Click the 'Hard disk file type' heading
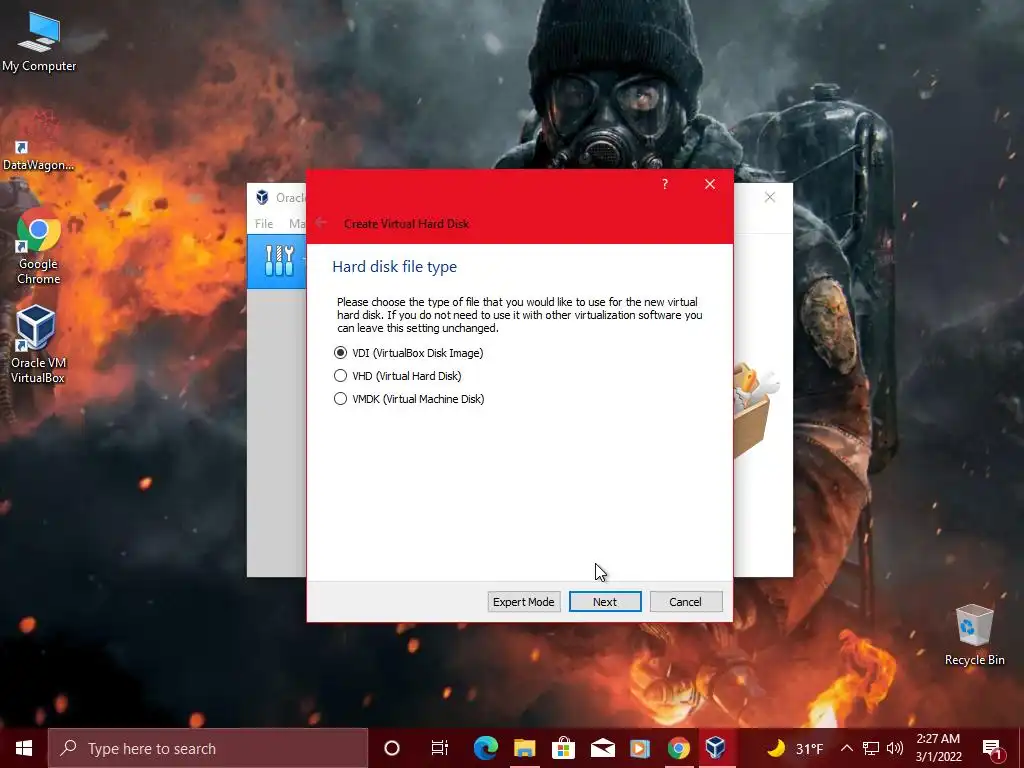The height and width of the screenshot is (768, 1024). pyautogui.click(x=394, y=266)
